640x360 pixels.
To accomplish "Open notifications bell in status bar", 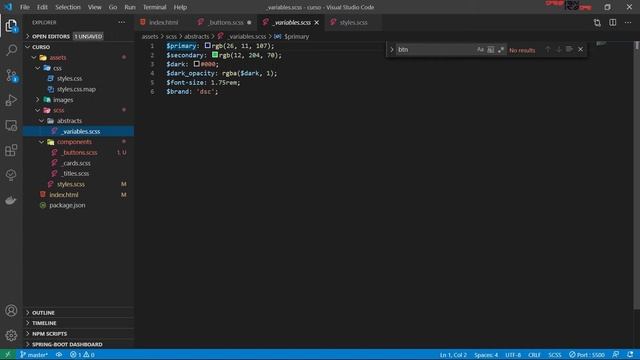I will click(x=631, y=355).
